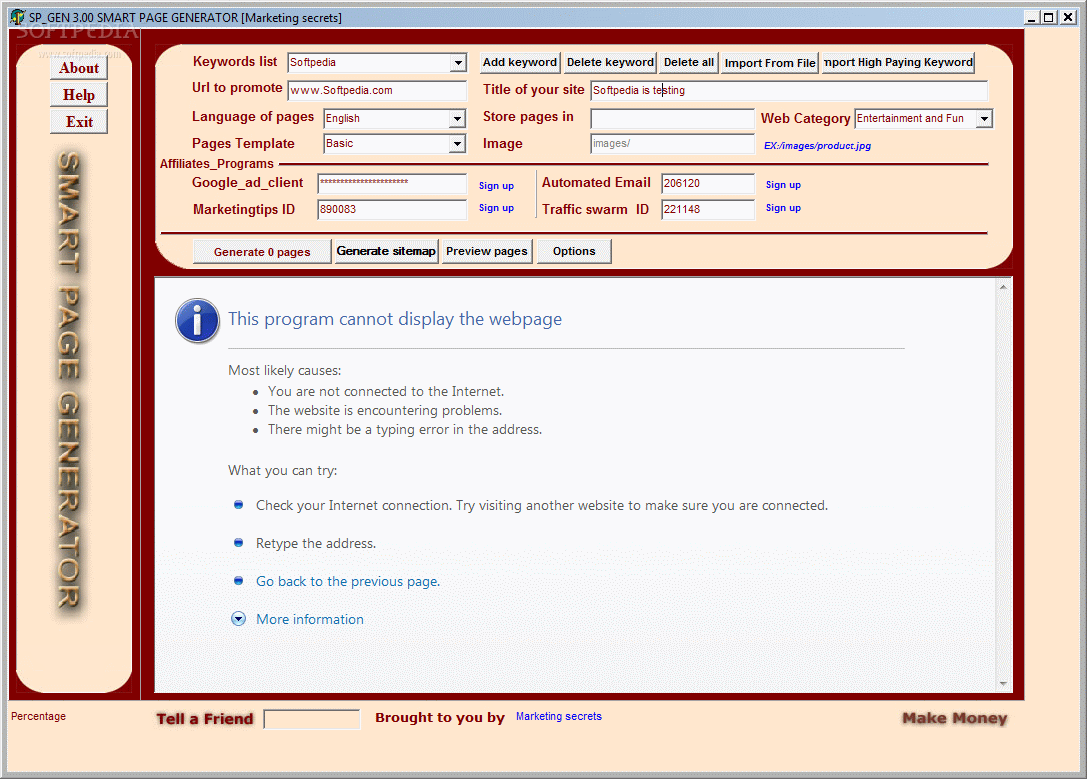
Task: Minimize the SP_GEN window
Action: coord(1031,17)
